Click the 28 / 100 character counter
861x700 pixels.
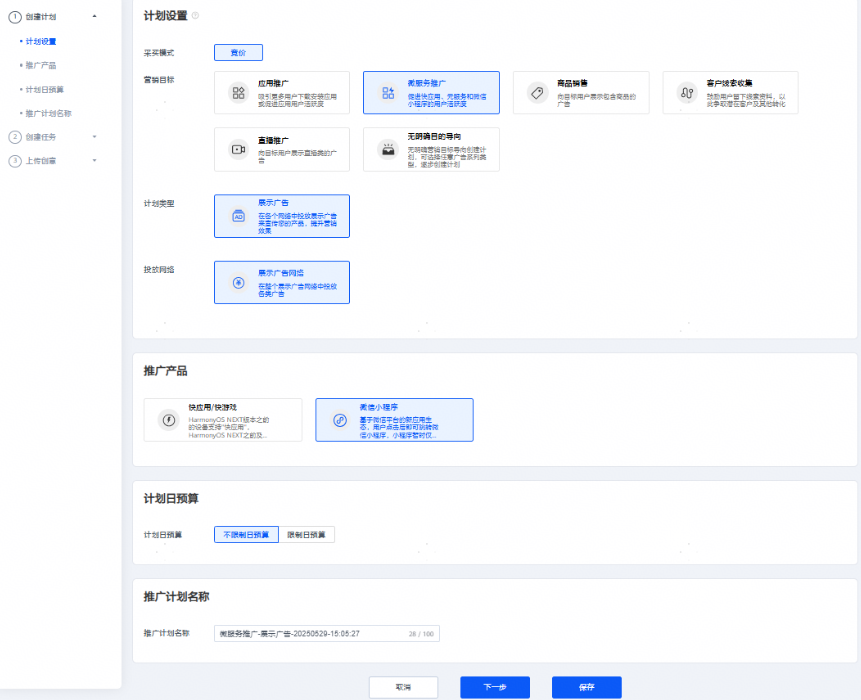coord(421,634)
